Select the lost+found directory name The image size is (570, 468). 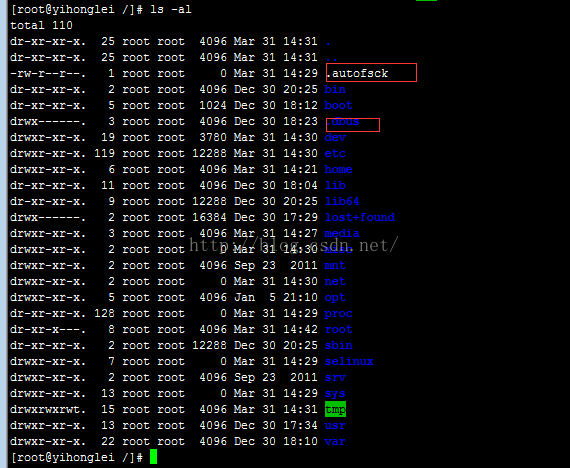[360, 217]
